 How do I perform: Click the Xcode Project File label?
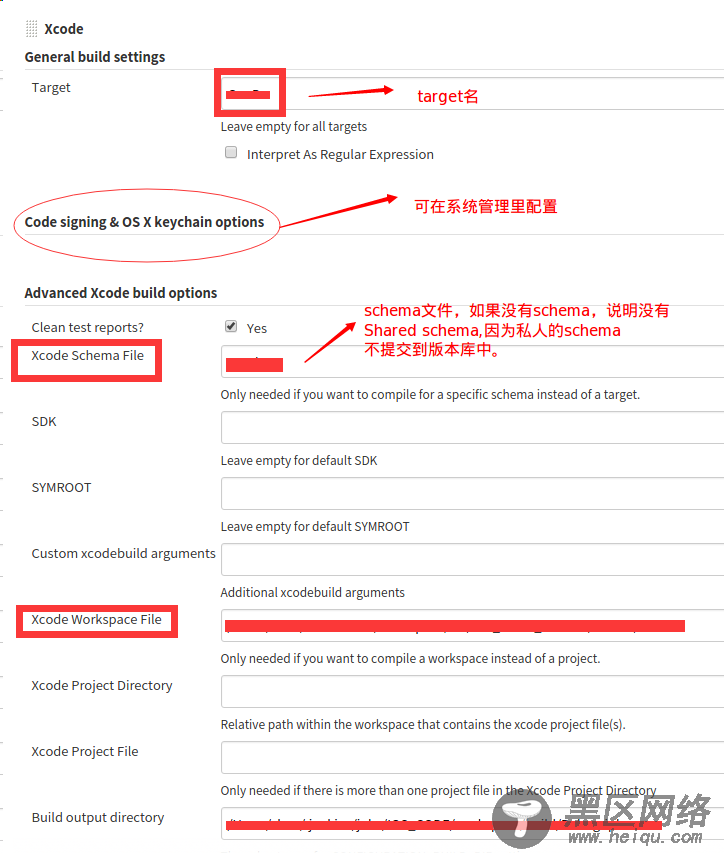(x=84, y=752)
